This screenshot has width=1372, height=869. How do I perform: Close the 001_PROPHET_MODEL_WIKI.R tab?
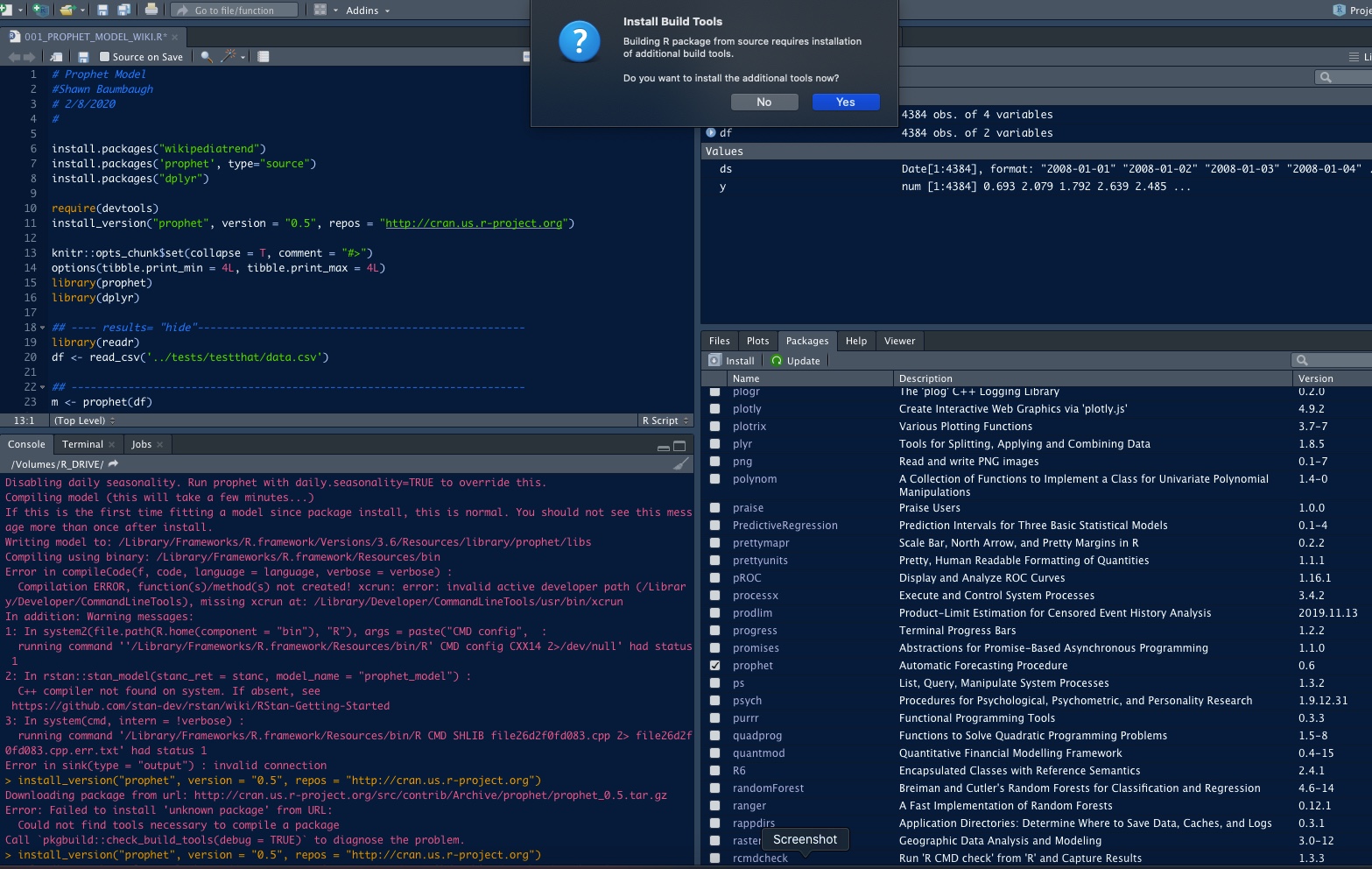click(174, 37)
